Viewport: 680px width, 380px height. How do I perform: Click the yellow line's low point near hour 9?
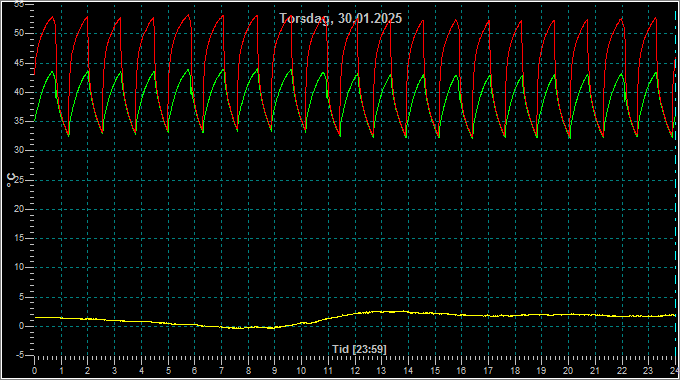[272, 328]
